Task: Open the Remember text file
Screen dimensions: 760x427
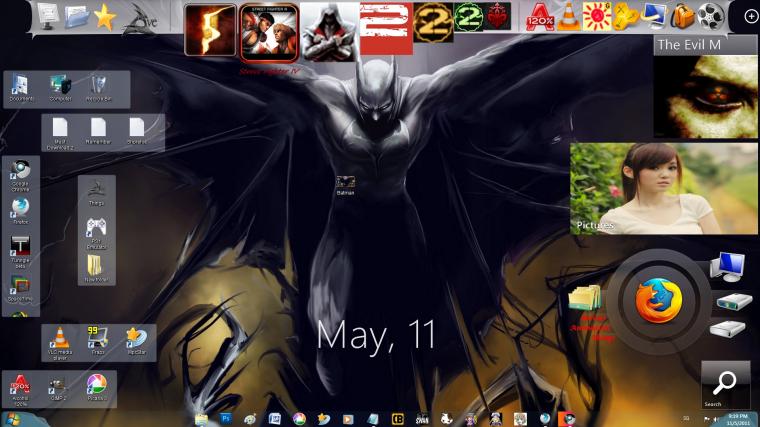Action: pyautogui.click(x=98, y=131)
